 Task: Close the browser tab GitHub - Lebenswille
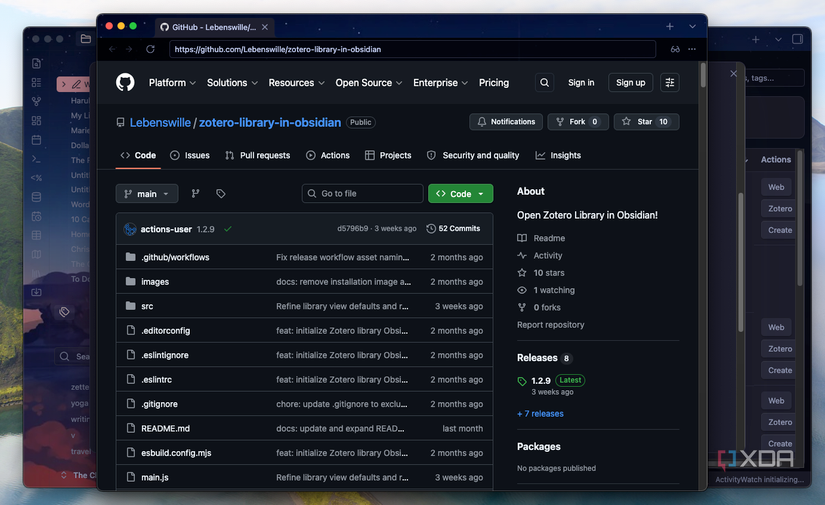[x=265, y=27]
